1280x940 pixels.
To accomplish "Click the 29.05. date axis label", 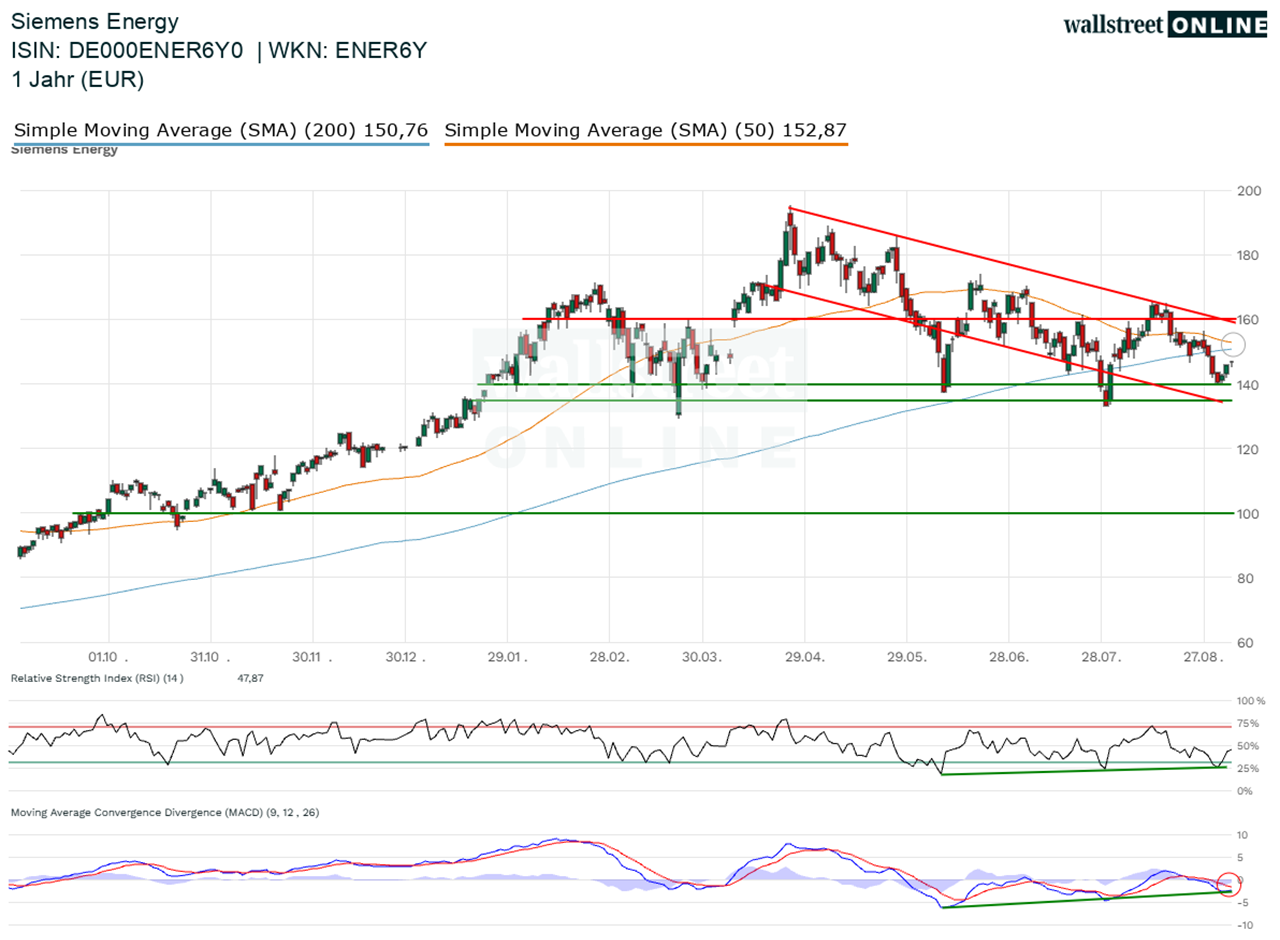I will click(x=907, y=657).
